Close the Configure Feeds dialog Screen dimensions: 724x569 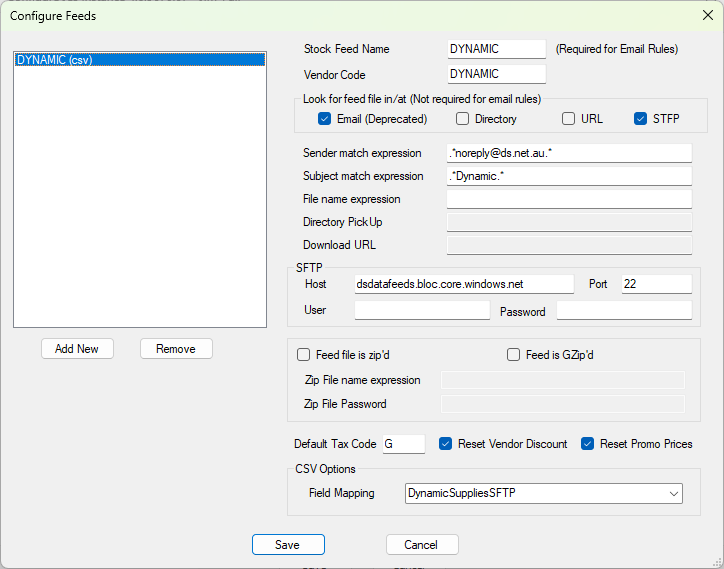click(707, 15)
